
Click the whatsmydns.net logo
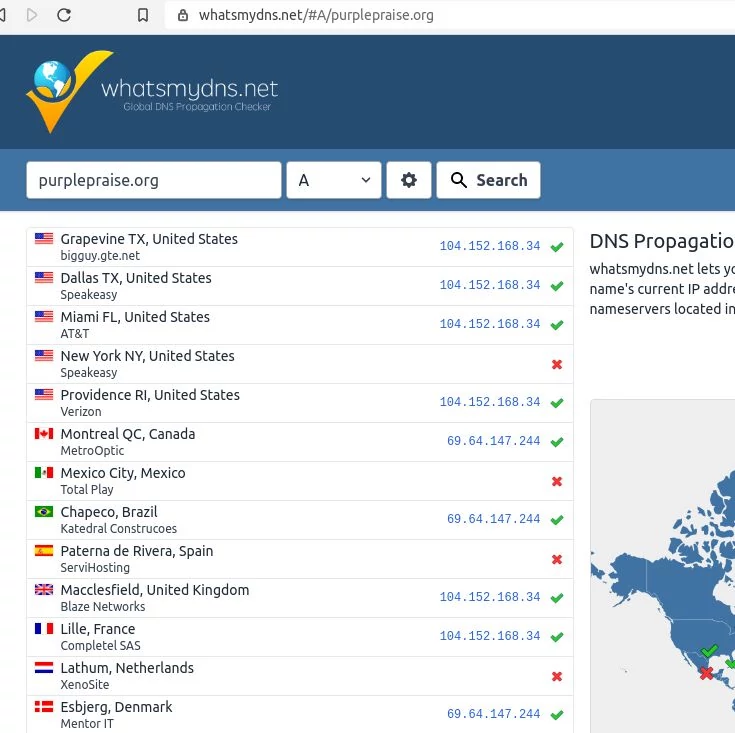click(152, 92)
